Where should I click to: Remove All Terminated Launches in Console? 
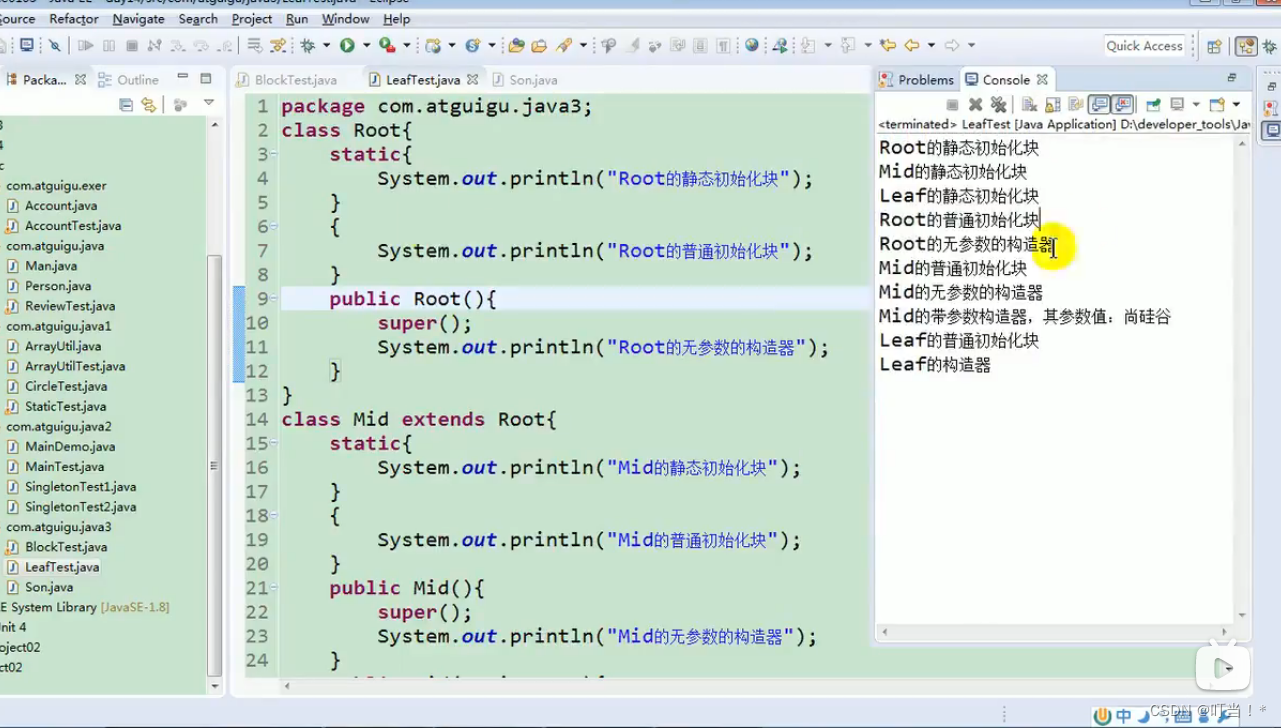pos(998,104)
